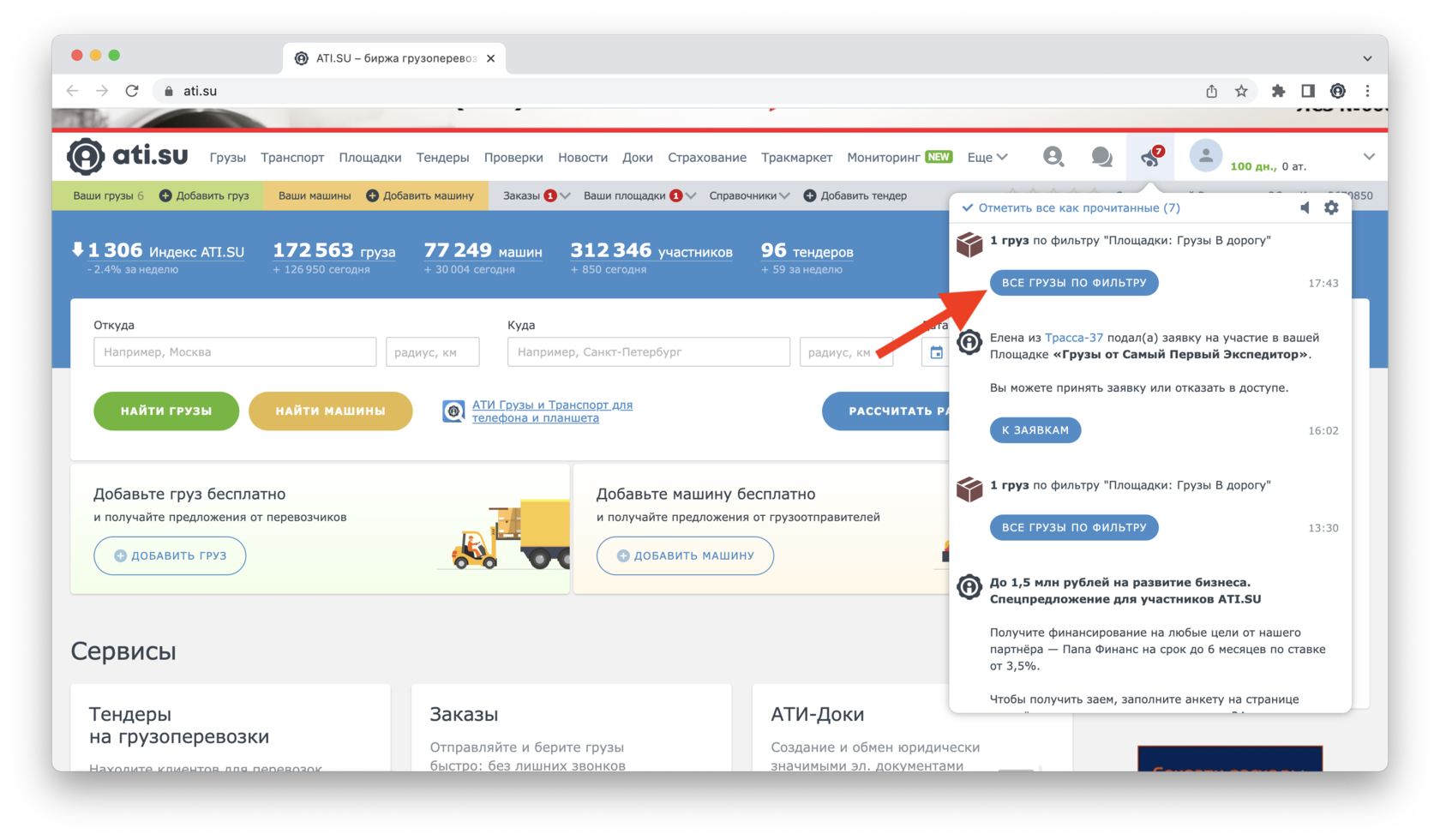
Task: Click Добавить машину outlined button
Action: click(x=685, y=555)
